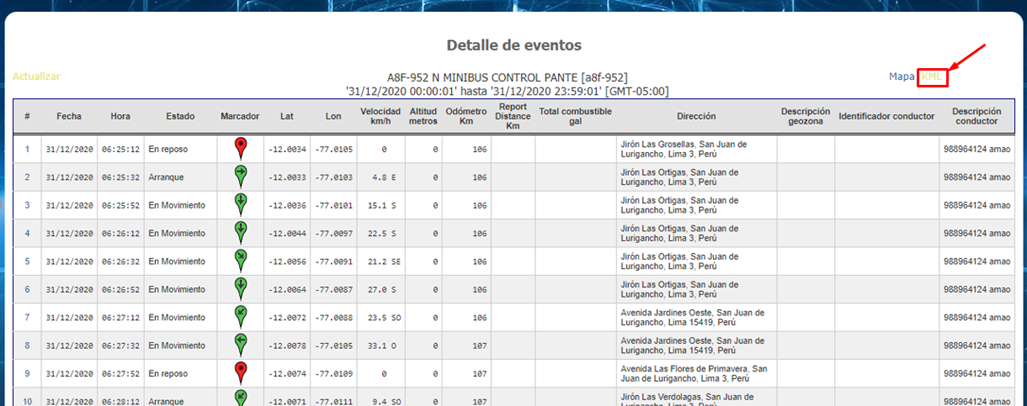Click the red marker icon in row 1

coord(240,148)
